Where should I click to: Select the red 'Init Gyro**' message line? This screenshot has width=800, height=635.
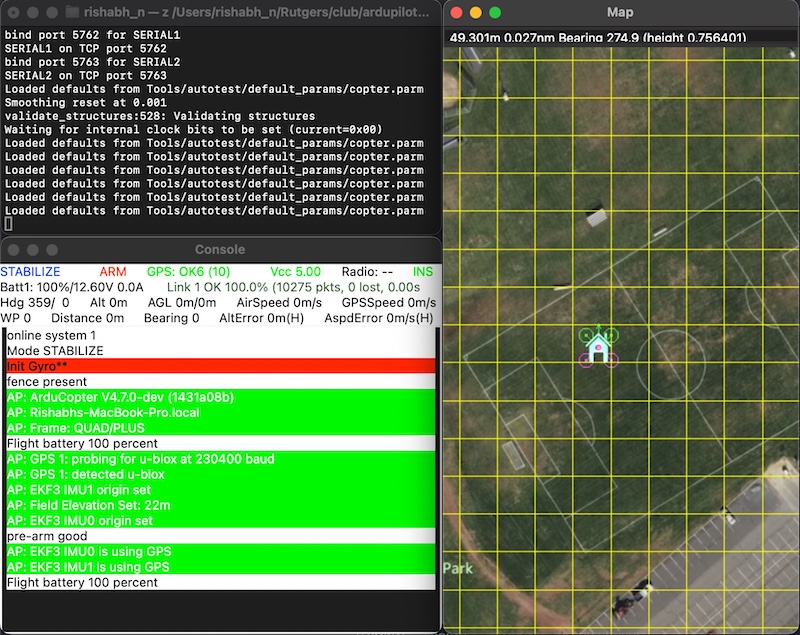(220, 366)
